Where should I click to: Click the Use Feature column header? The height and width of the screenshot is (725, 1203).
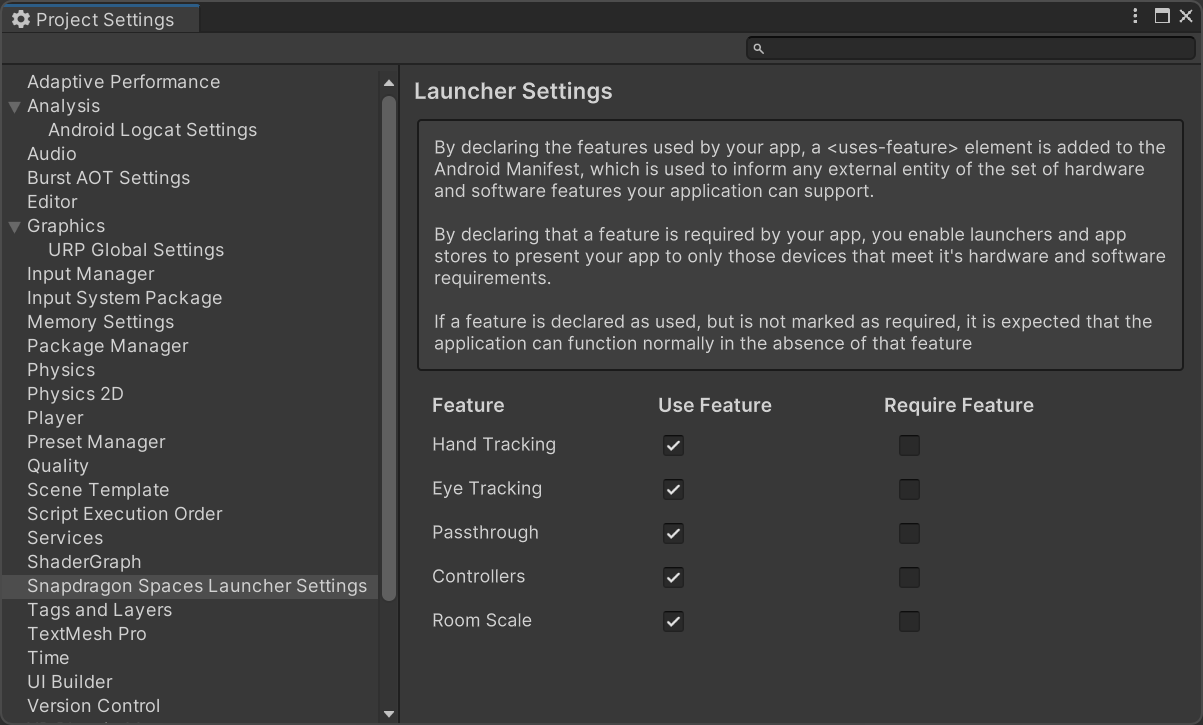[715, 405]
